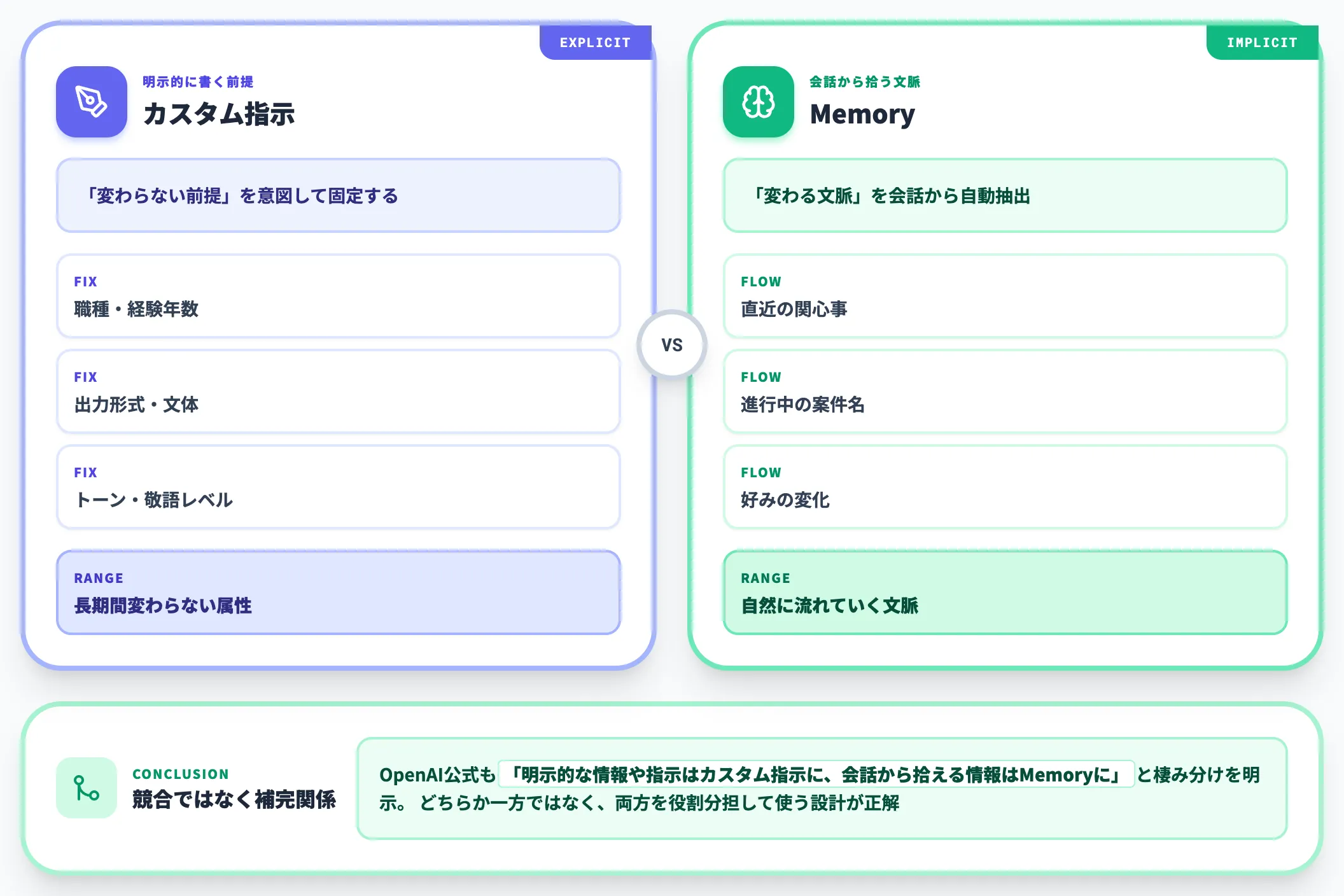1344x896 pixels.
Task: Click the 「変わらない前提」を意図して固定する box
Action: point(339,195)
